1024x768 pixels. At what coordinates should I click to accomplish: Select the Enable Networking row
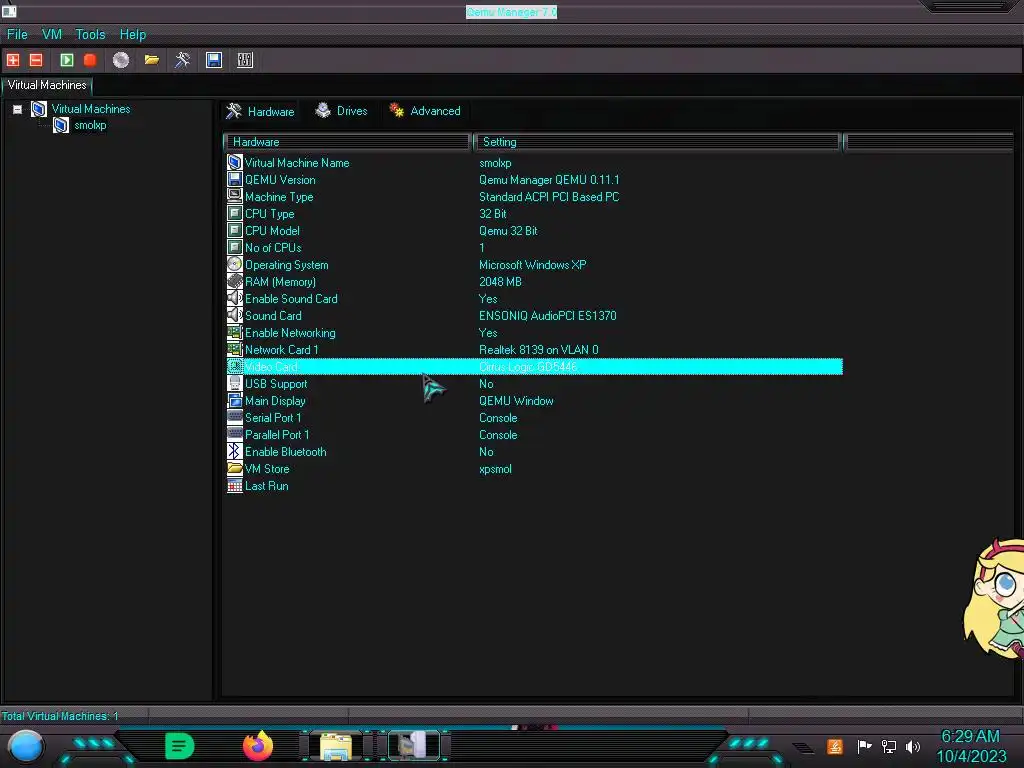pos(534,332)
